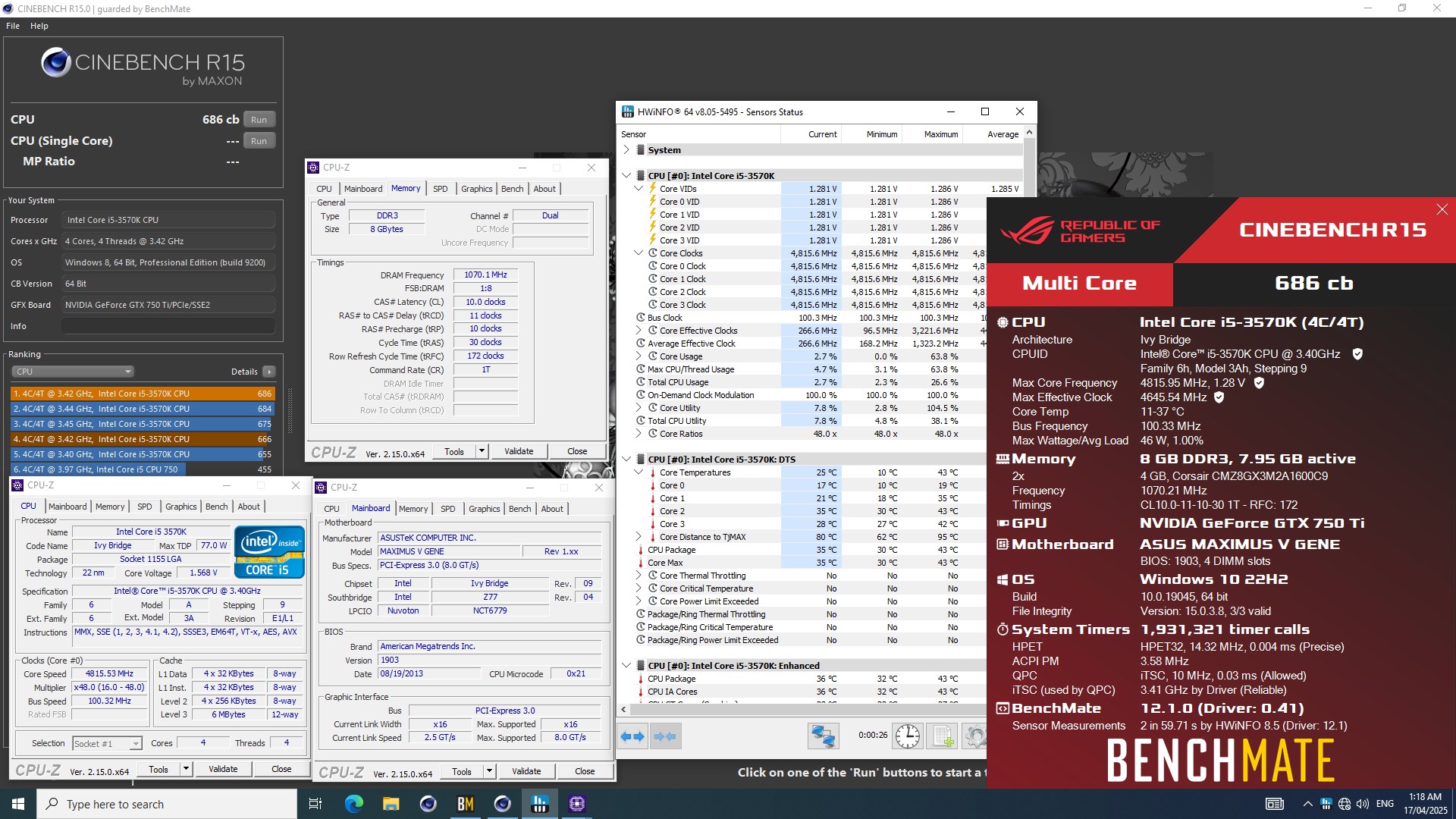Click the Windows taskbar search box
The image size is (1456, 819).
(167, 804)
